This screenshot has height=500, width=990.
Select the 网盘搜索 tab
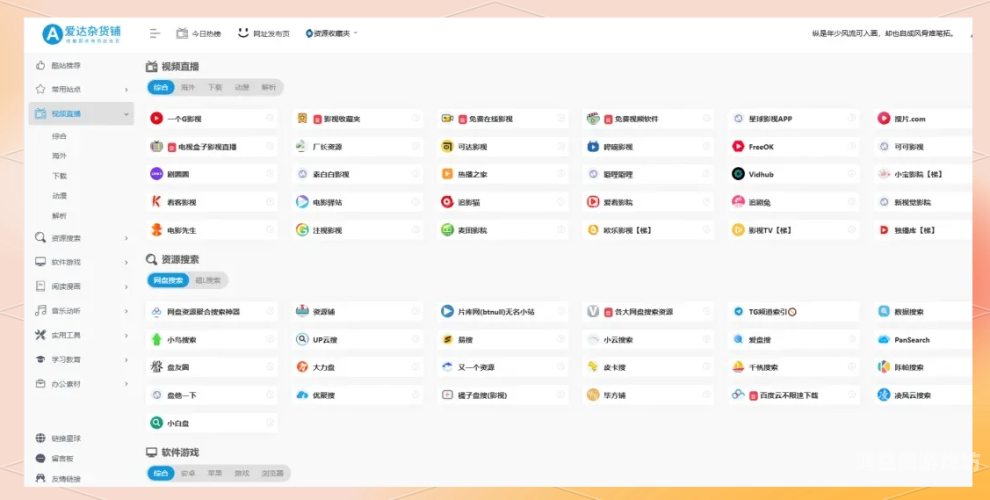pyautogui.click(x=168, y=280)
